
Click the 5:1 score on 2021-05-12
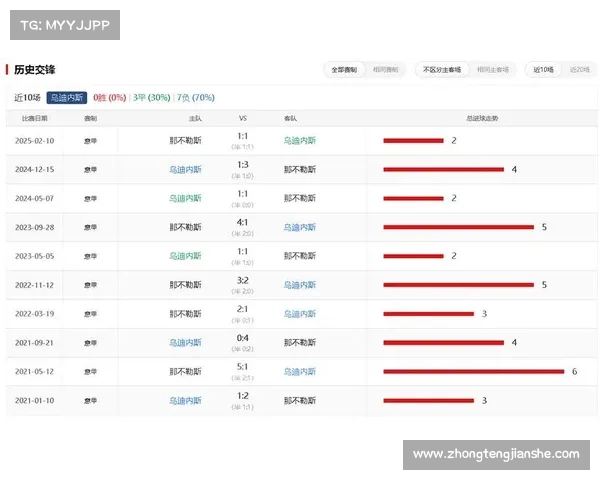pos(242,367)
